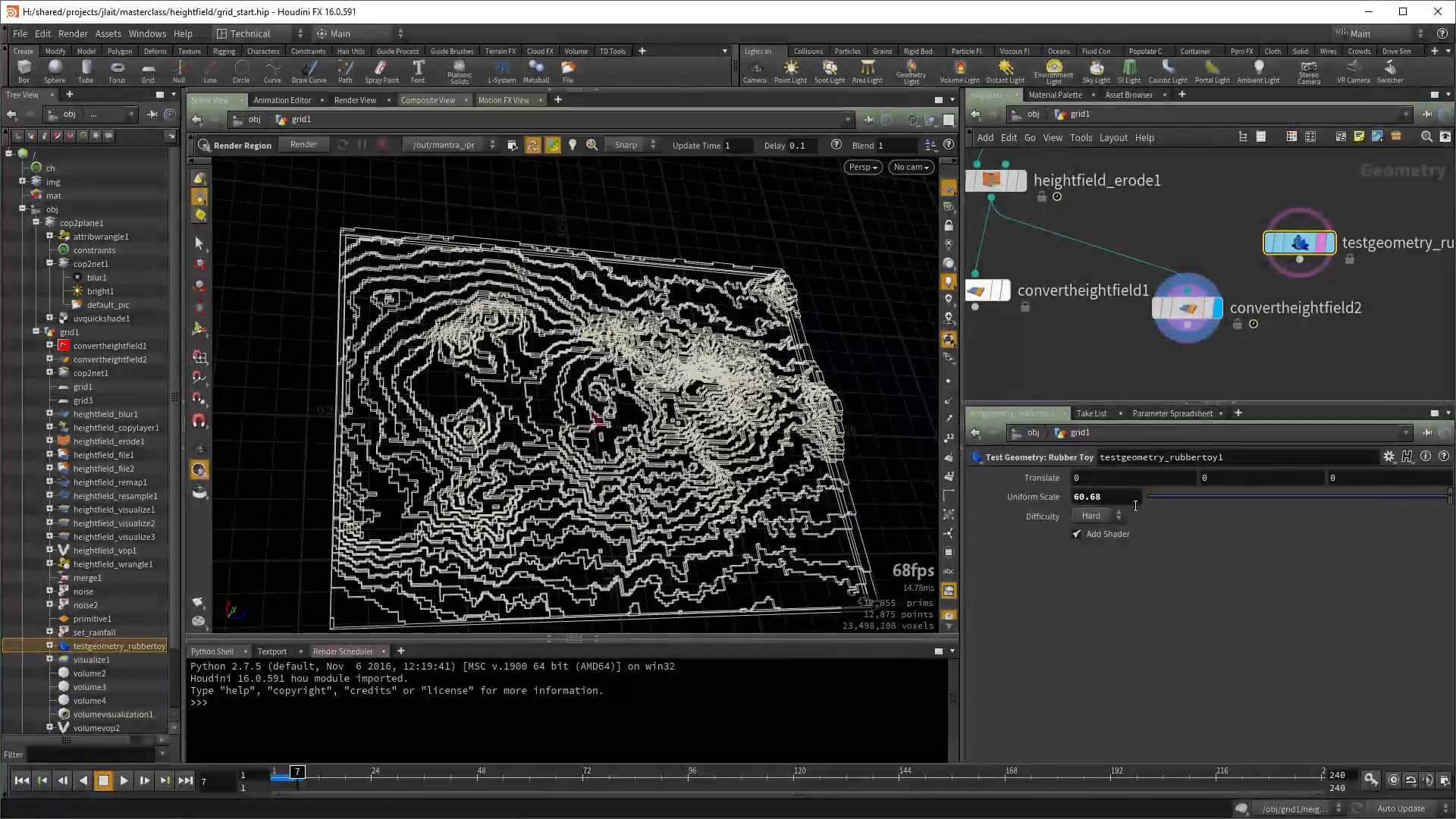Create a Spot Light from the shelf
Screen dimensions: 1456x819
(830, 72)
